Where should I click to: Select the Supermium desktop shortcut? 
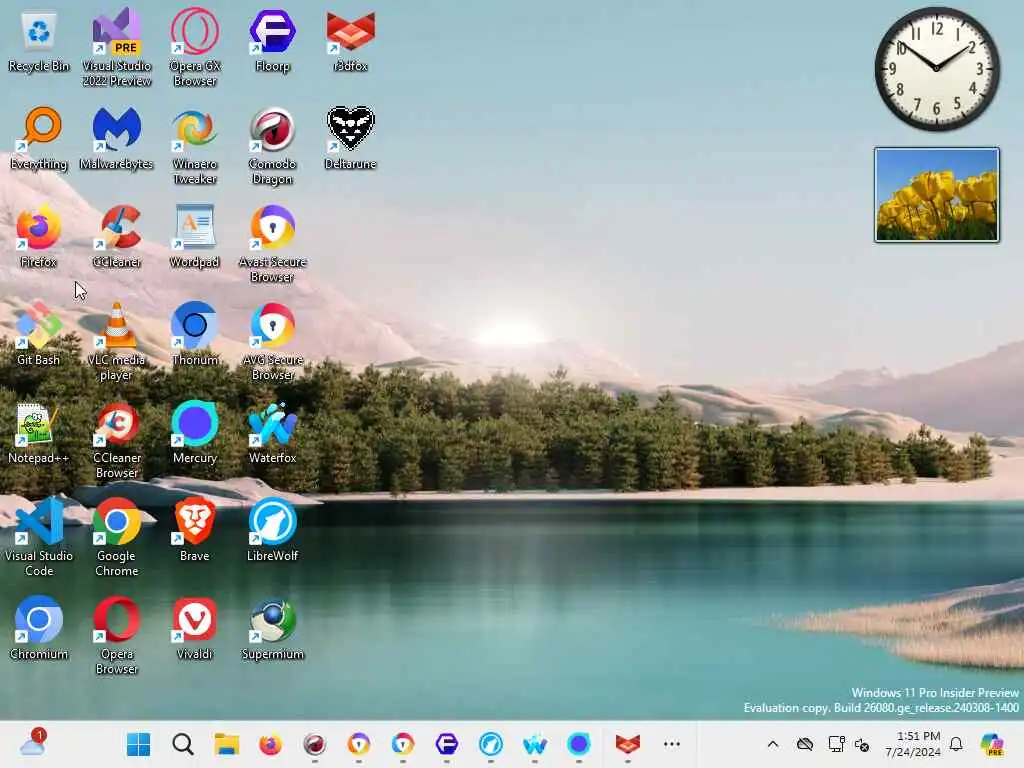click(272, 628)
